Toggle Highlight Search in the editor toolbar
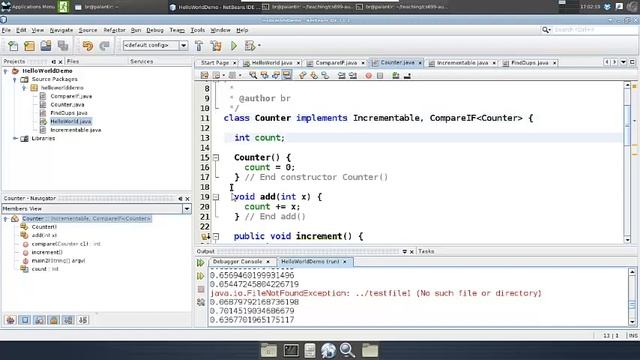The height and width of the screenshot is (360, 640). [287, 75]
